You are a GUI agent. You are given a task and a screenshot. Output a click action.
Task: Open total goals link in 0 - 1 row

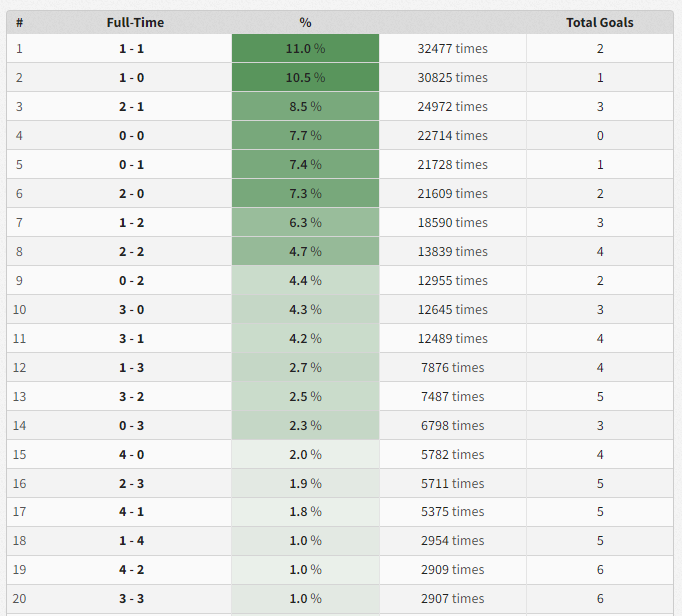[x=600, y=164]
